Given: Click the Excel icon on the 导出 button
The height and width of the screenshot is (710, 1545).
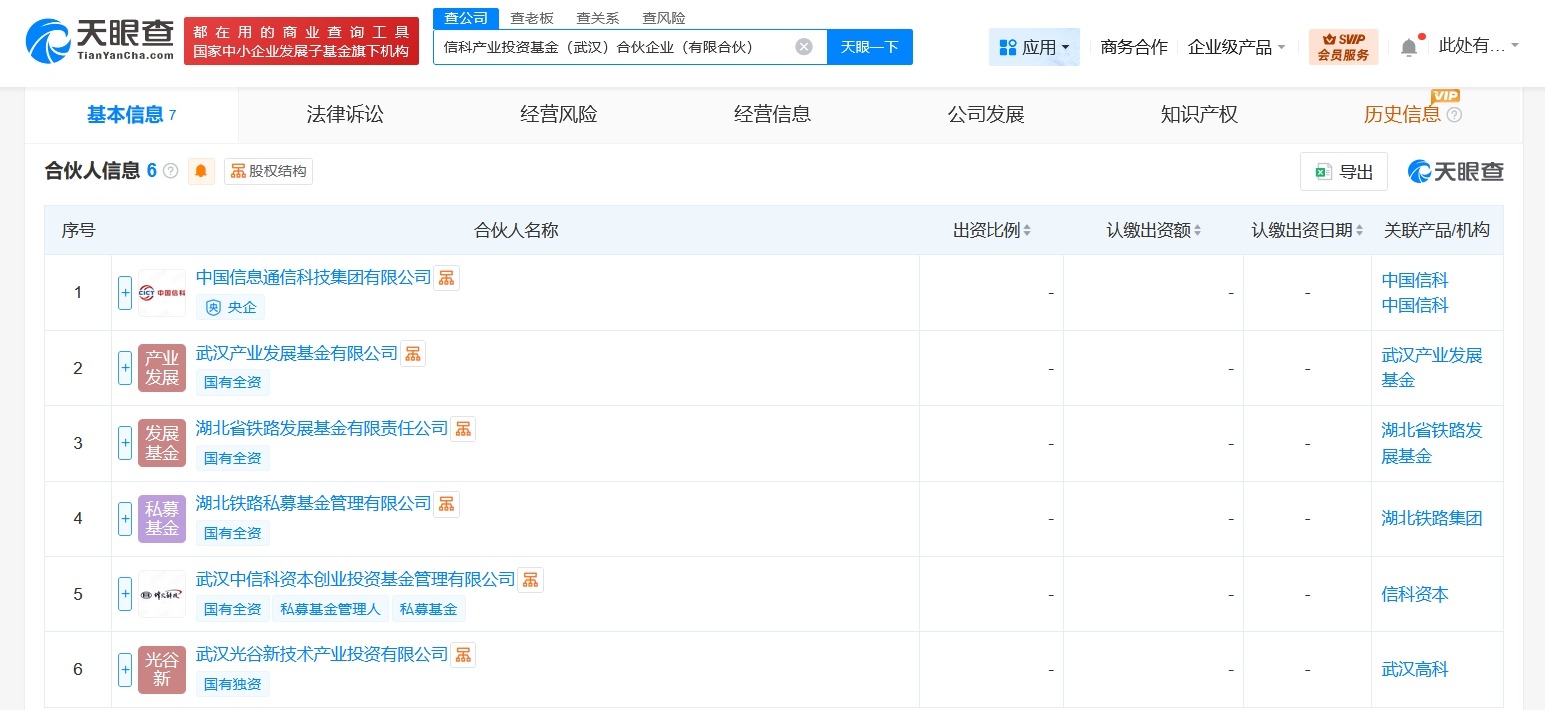Looking at the screenshot, I should coord(1322,171).
